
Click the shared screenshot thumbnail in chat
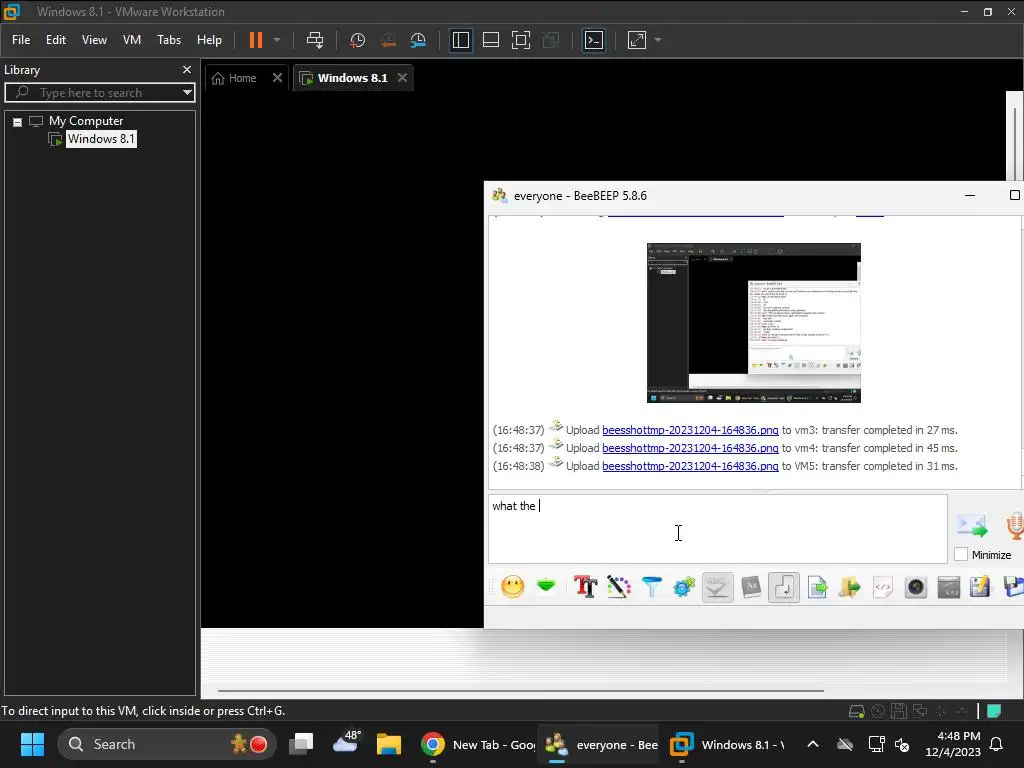754,323
